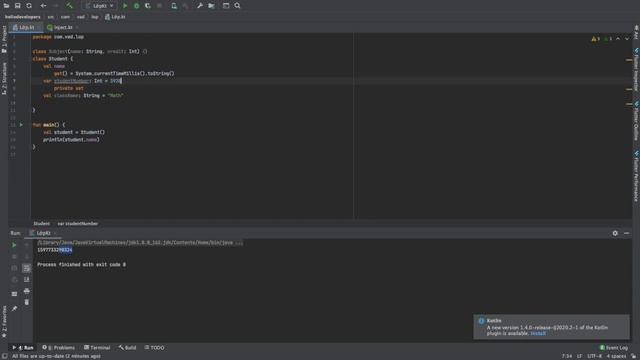
Task: Open the Run tool window bottom tab
Action: point(23,348)
